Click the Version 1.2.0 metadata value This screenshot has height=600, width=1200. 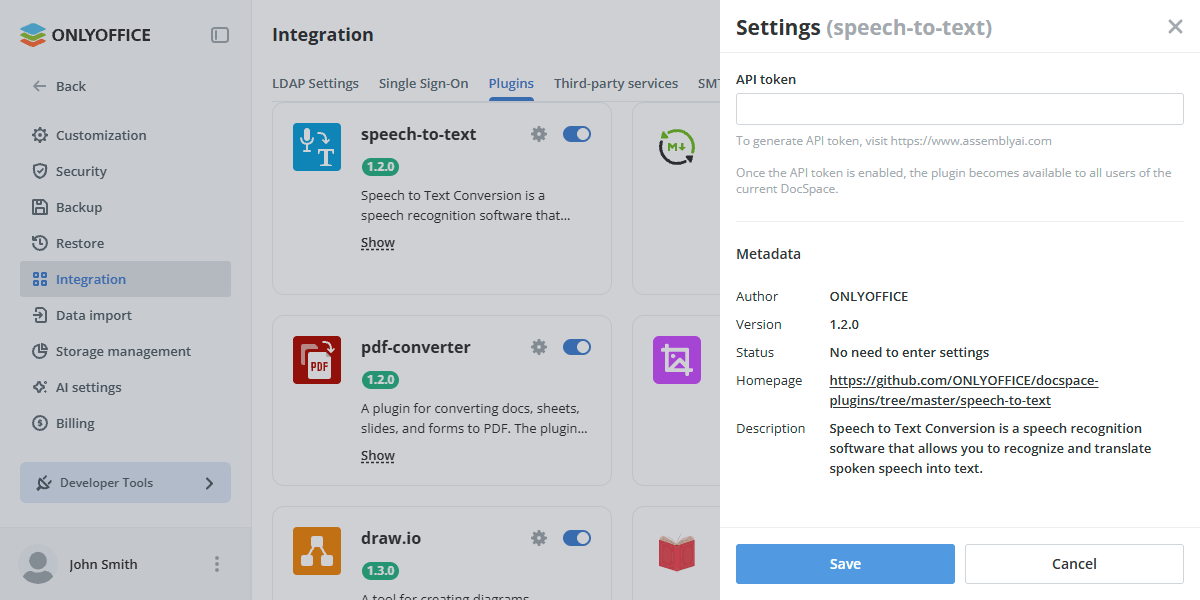coord(844,324)
